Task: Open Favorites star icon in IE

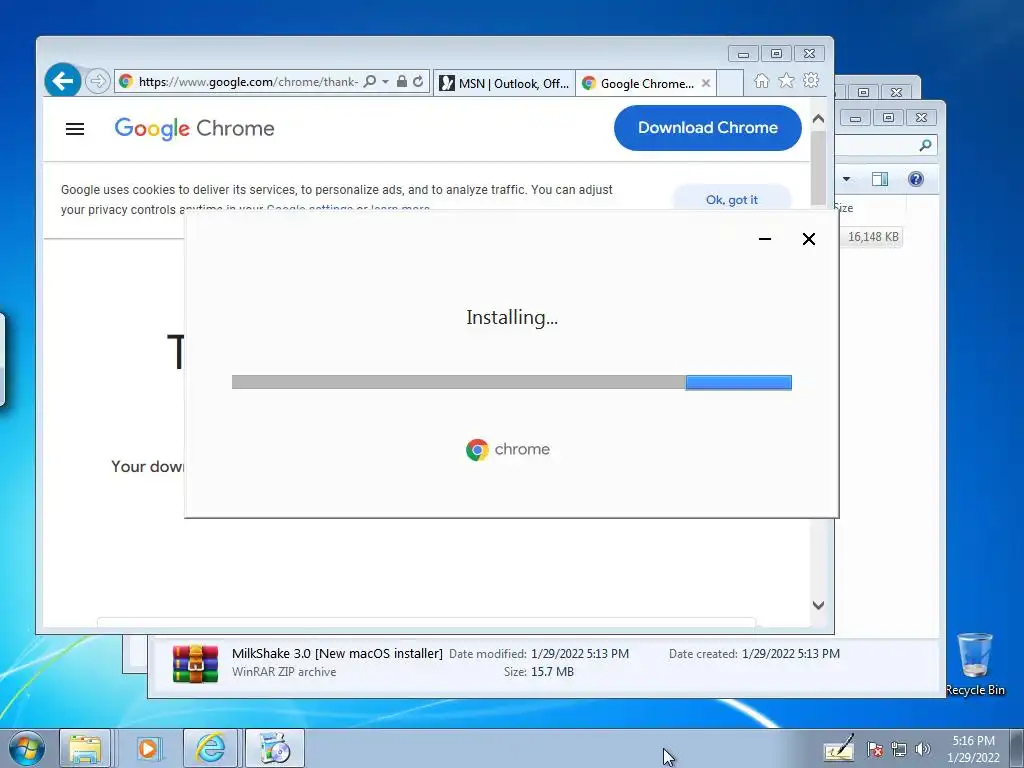Action: pyautogui.click(x=786, y=80)
